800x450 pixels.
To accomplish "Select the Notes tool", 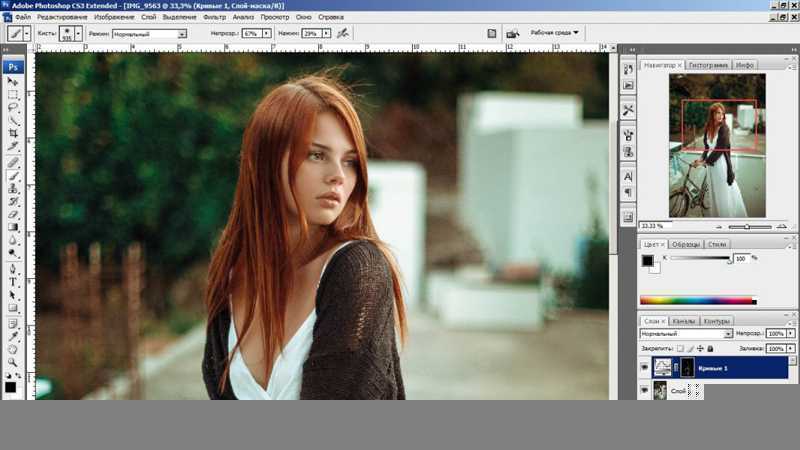I will click(13, 323).
